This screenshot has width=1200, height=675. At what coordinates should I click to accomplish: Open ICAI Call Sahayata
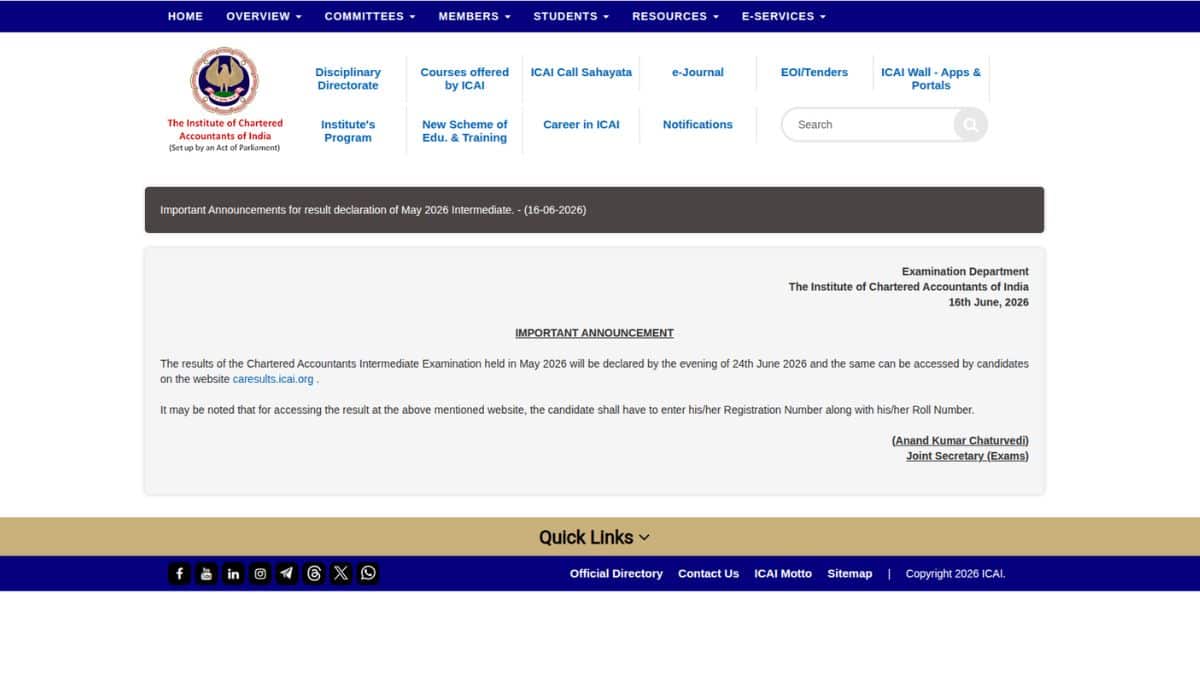[x=581, y=72]
